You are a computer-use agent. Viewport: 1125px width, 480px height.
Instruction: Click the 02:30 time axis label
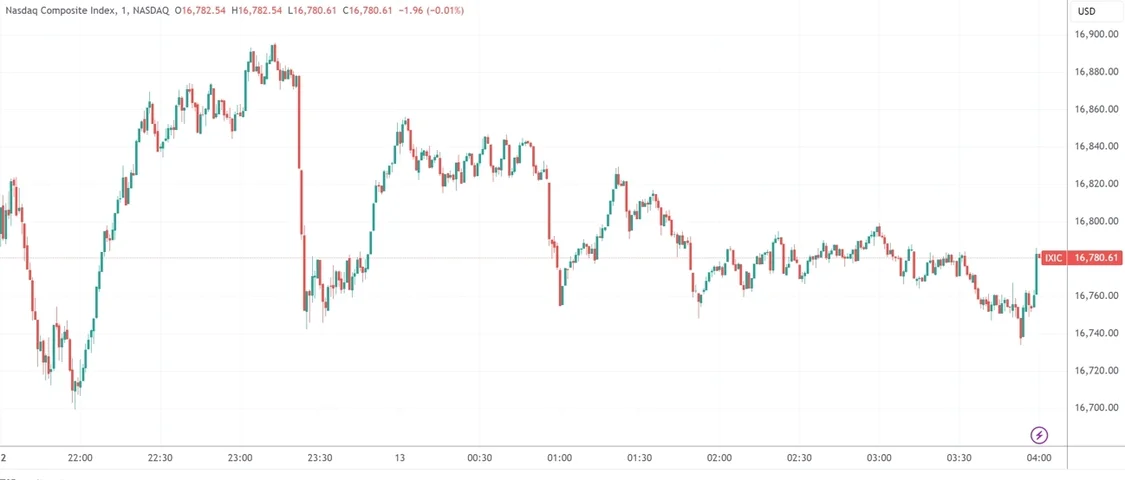(799, 458)
